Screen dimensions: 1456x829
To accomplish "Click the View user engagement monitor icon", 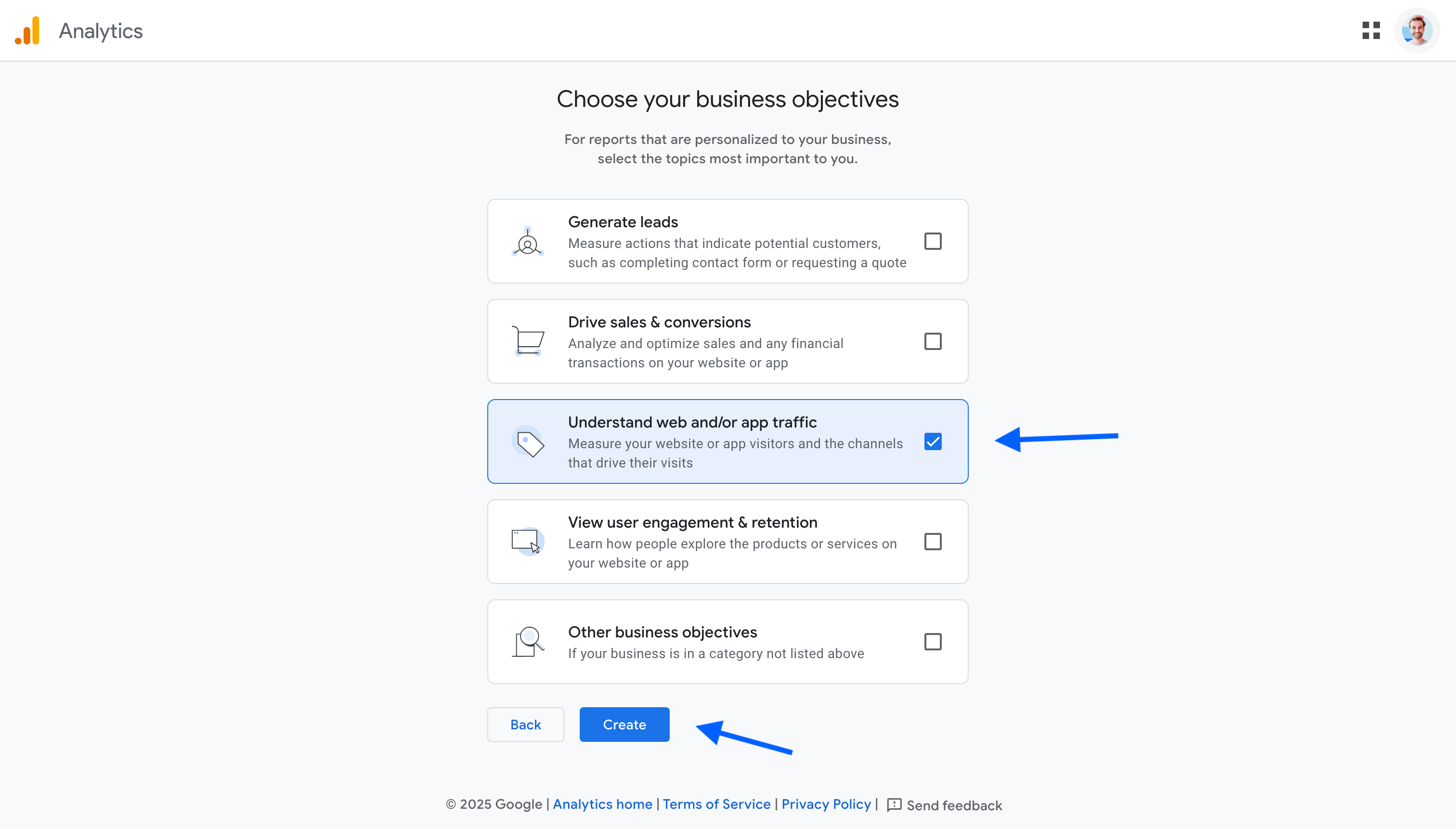I will (528, 541).
